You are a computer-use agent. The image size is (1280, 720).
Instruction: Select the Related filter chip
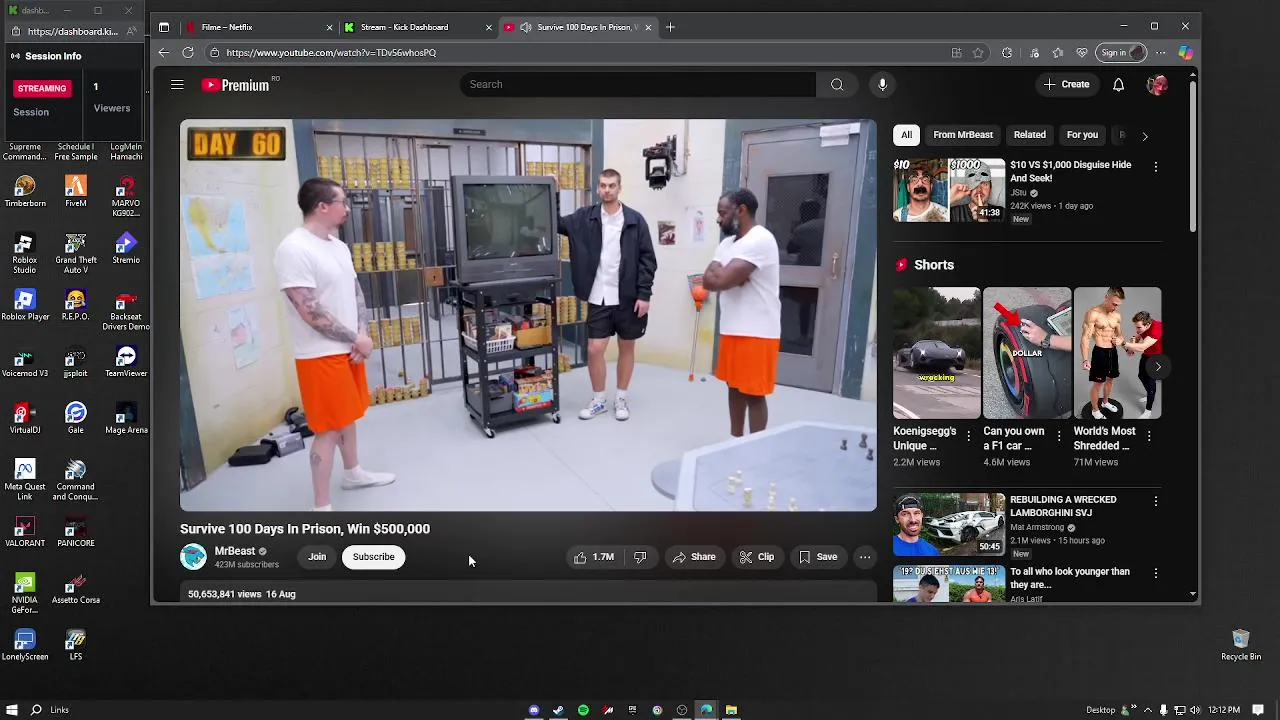click(x=1030, y=135)
